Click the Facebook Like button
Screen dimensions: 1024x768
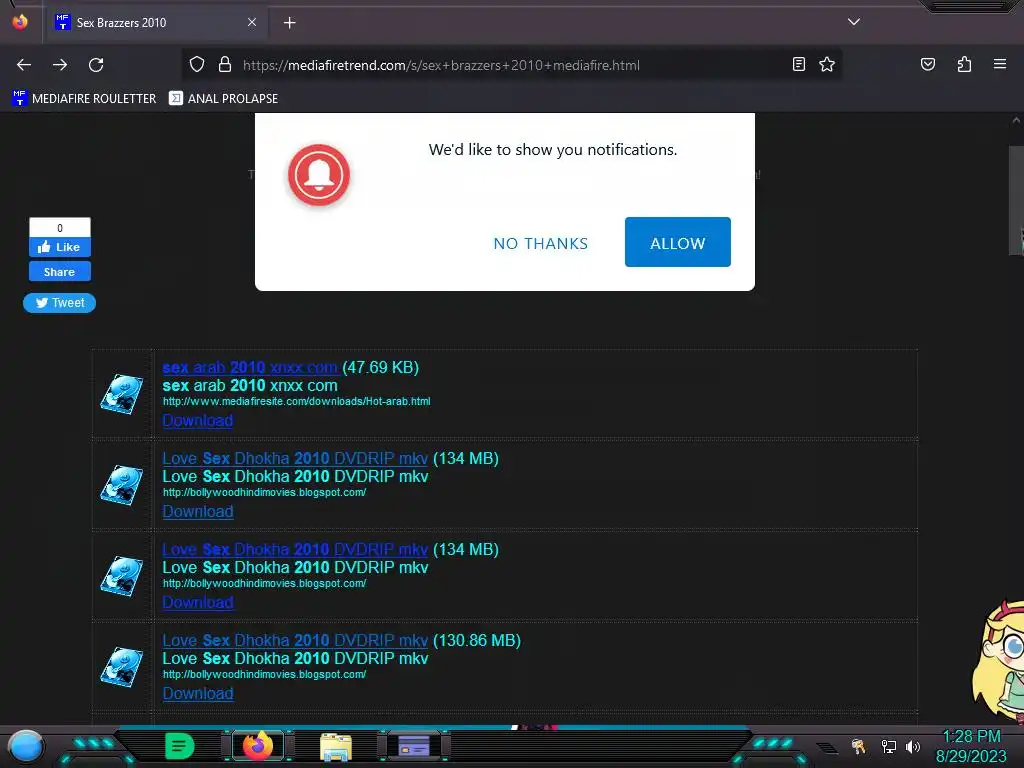pyautogui.click(x=59, y=247)
